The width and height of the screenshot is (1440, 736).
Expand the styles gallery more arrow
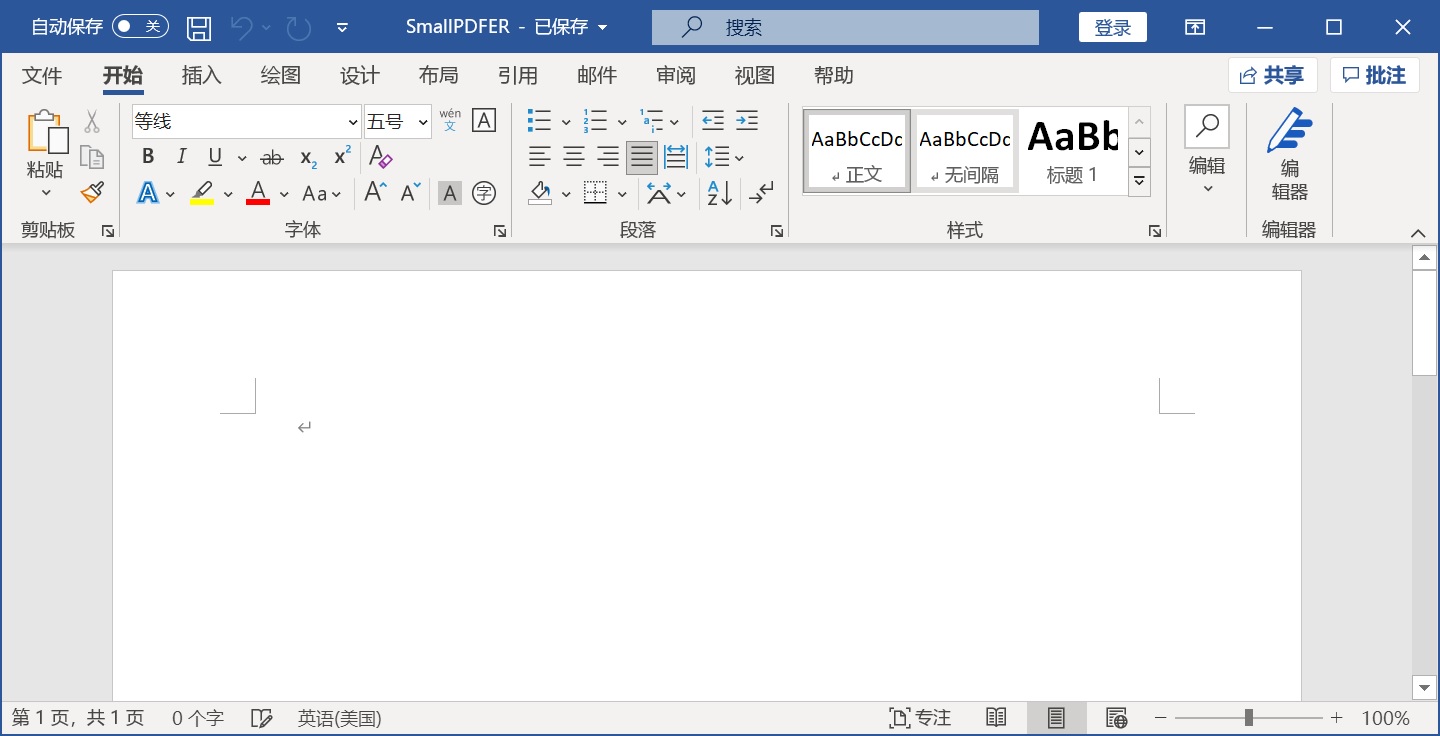click(x=1139, y=182)
